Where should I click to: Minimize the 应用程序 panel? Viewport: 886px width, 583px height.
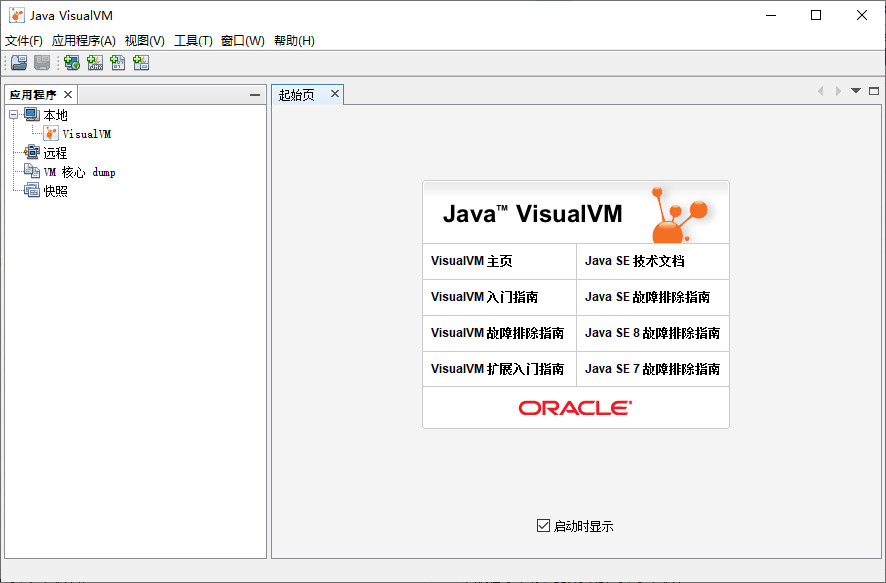[x=255, y=95]
